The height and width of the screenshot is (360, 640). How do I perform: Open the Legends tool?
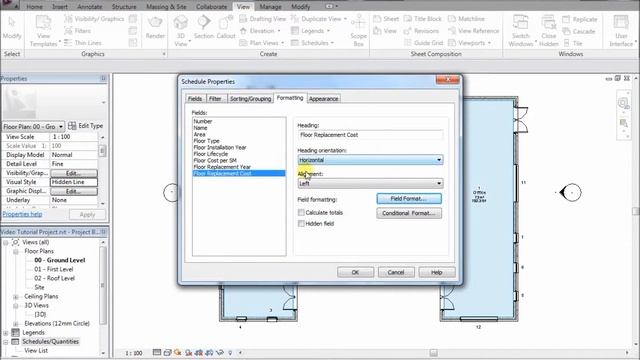pos(310,31)
